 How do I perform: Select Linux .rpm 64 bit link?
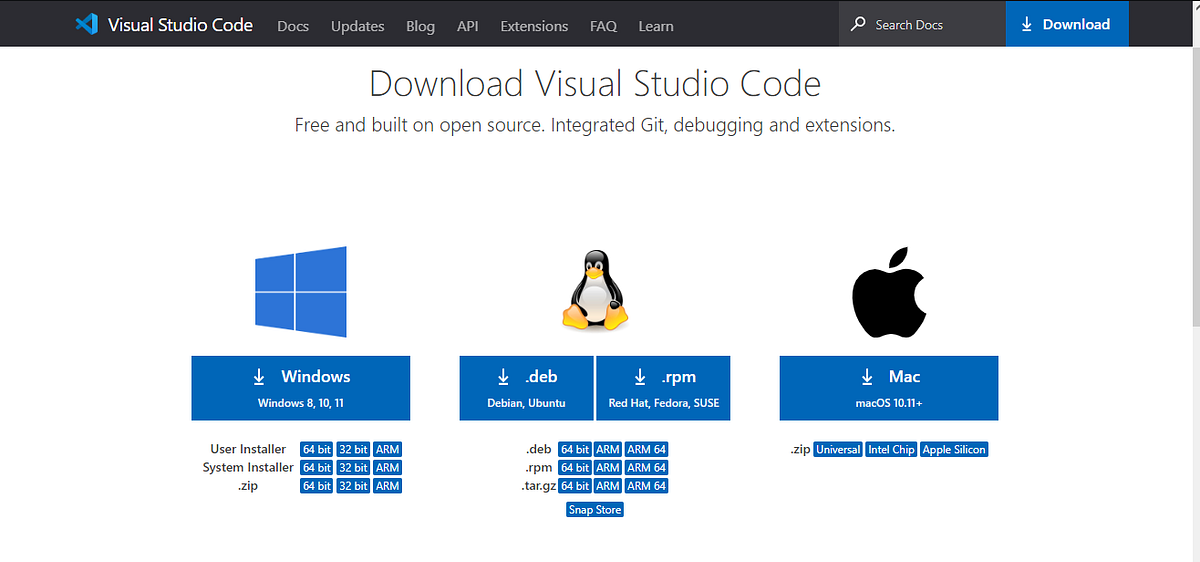point(575,468)
